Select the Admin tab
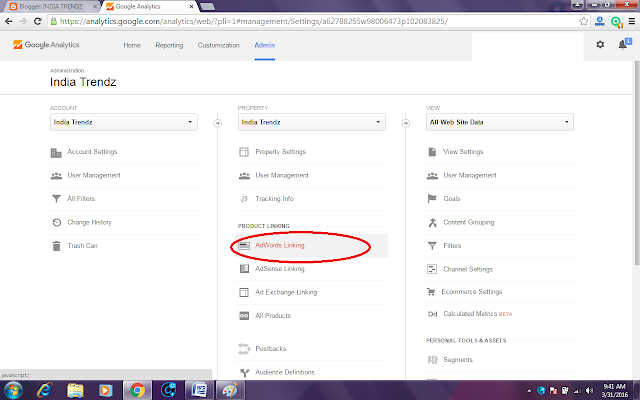Image resolution: width=640 pixels, height=400 pixels. 264,45
